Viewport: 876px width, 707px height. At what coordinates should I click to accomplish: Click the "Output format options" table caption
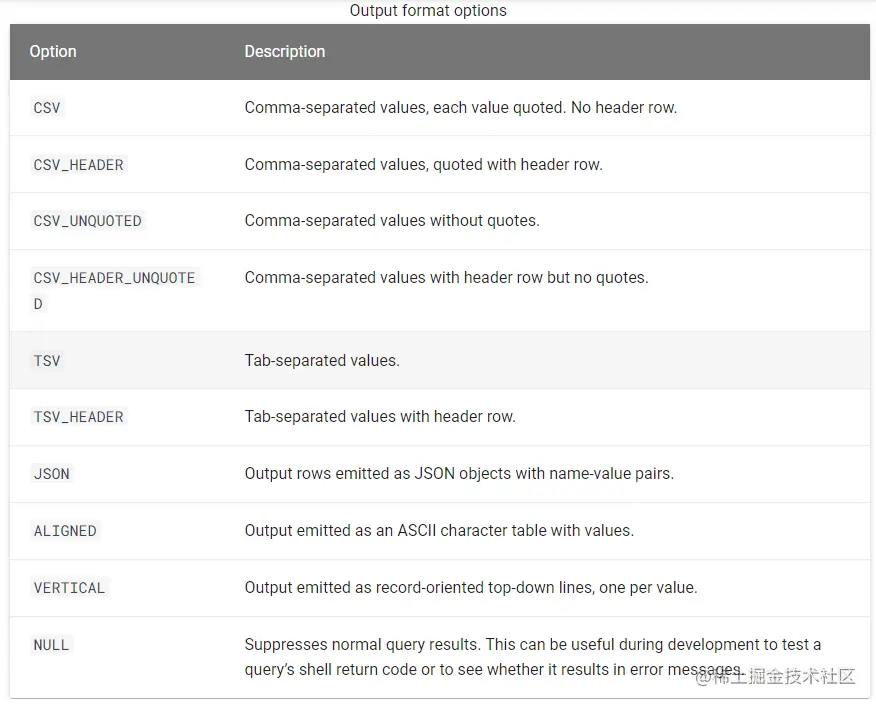point(428,11)
